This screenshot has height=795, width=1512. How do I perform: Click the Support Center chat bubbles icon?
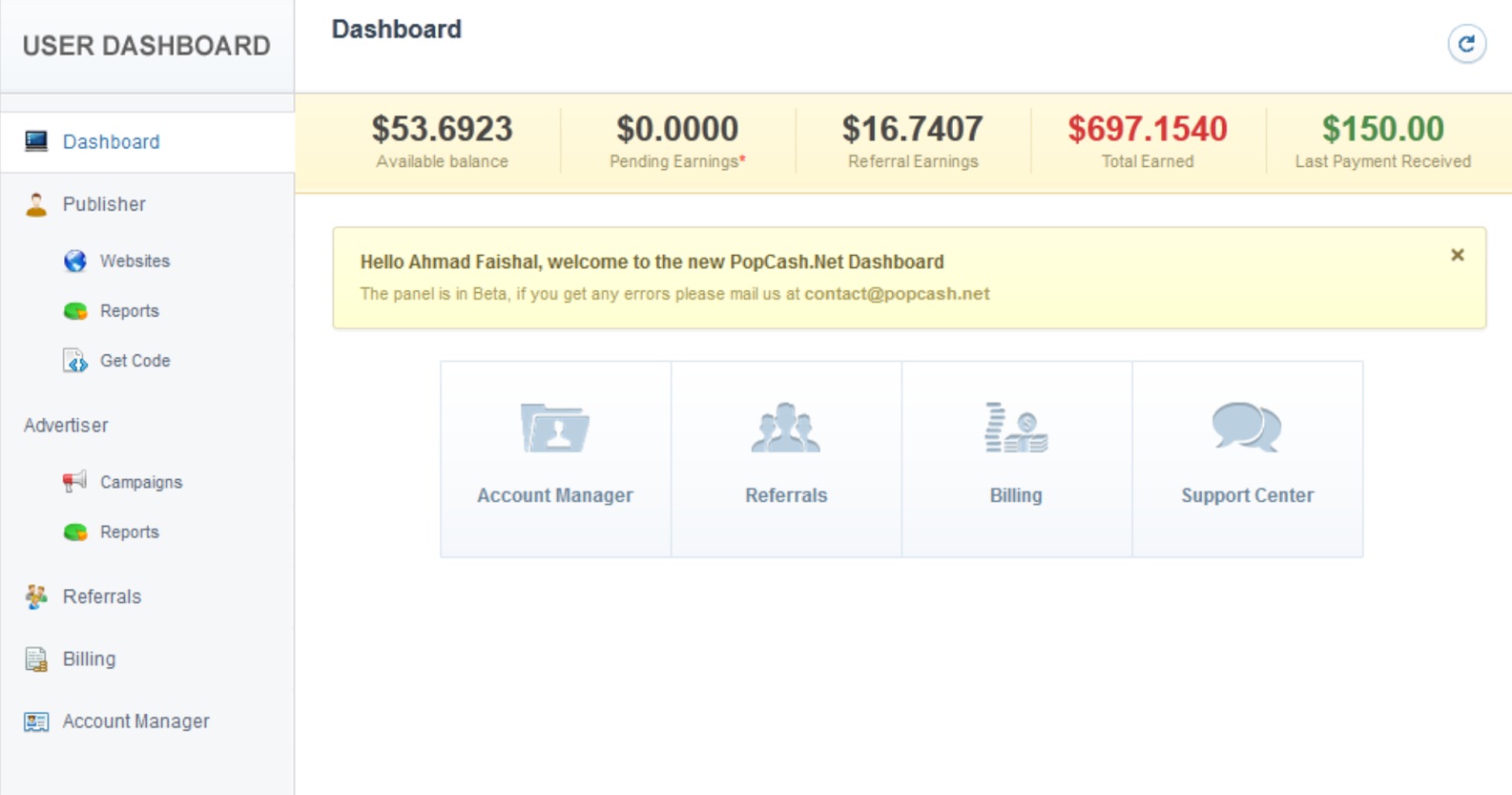pos(1246,427)
